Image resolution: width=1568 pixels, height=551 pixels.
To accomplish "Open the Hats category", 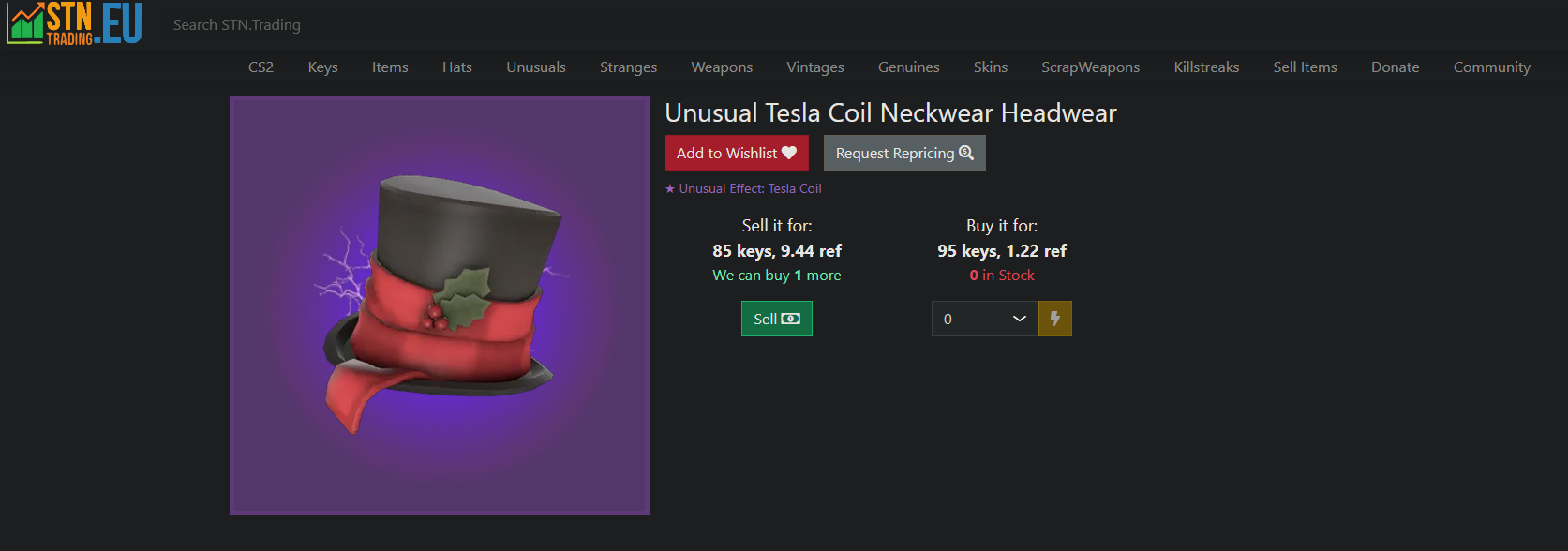I will (457, 67).
